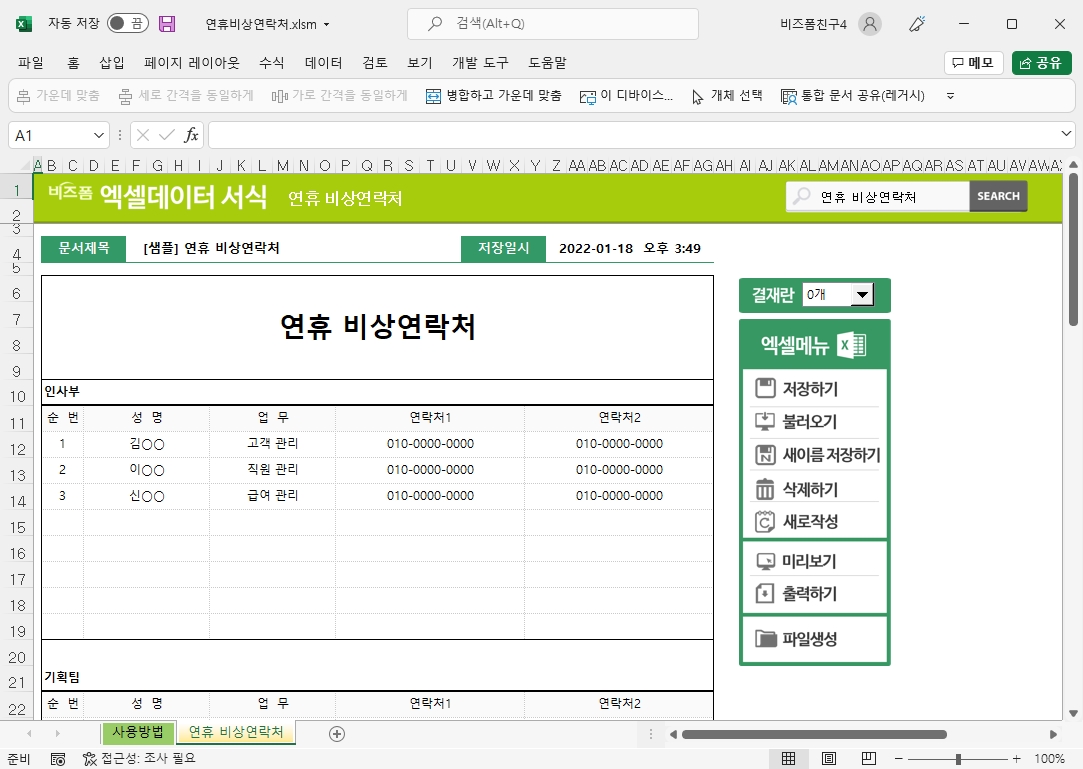Click the 파일생성 folder icon
Screen dimensions: 1083x769
766,639
